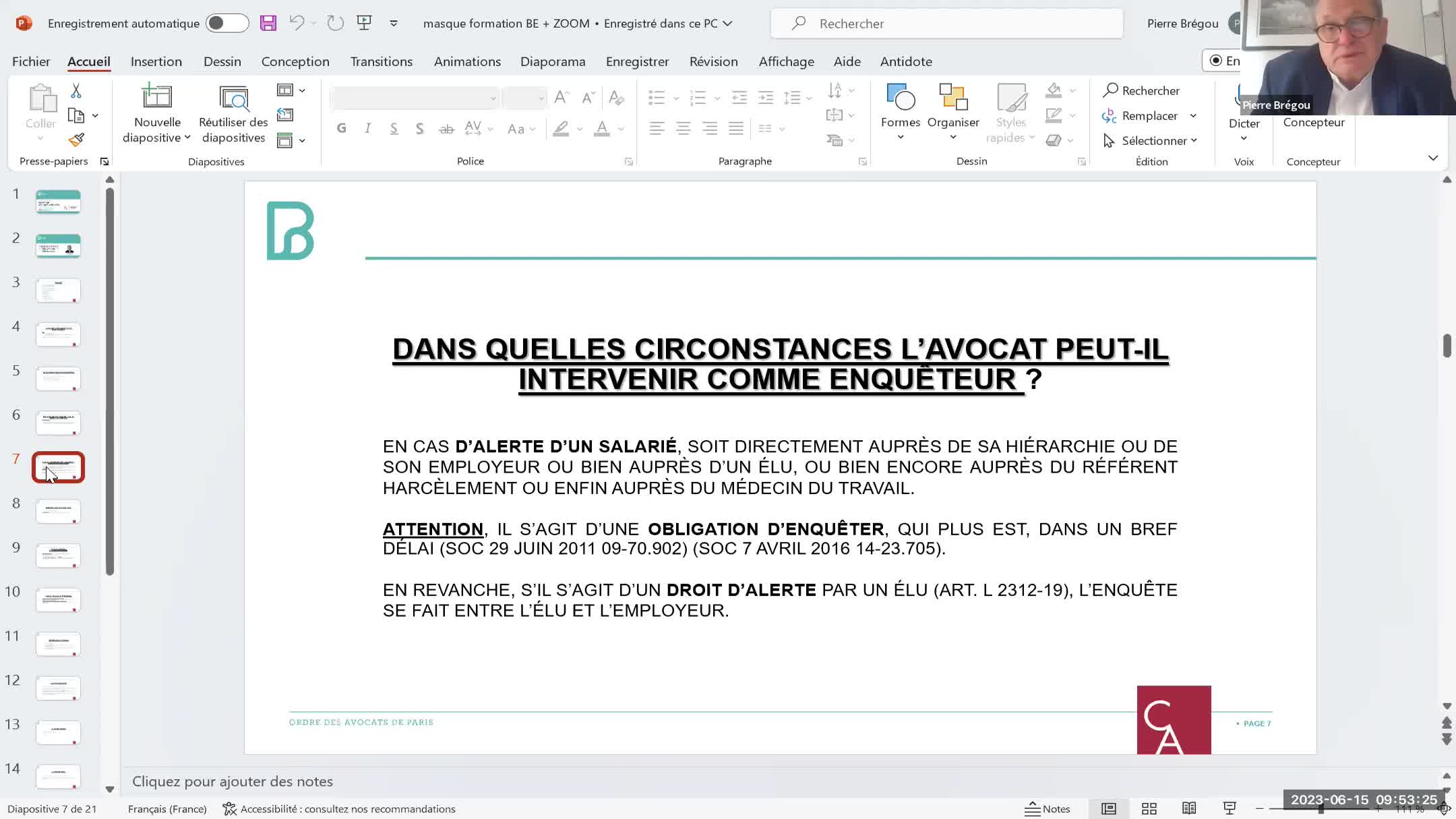This screenshot has height=819, width=1456.
Task: Cut selection with scissors icon
Action: (x=76, y=90)
